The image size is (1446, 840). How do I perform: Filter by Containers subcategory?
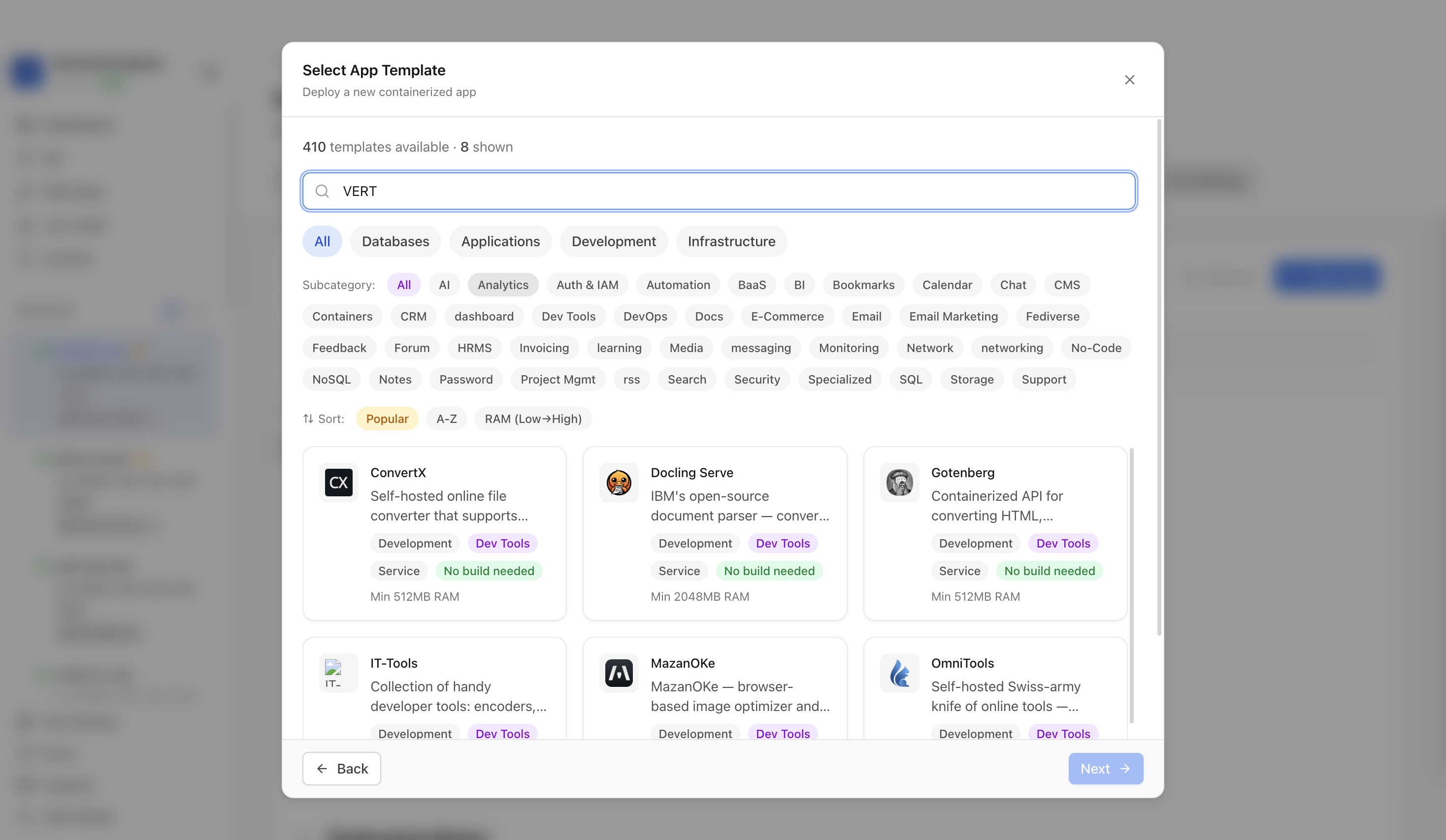[342, 316]
